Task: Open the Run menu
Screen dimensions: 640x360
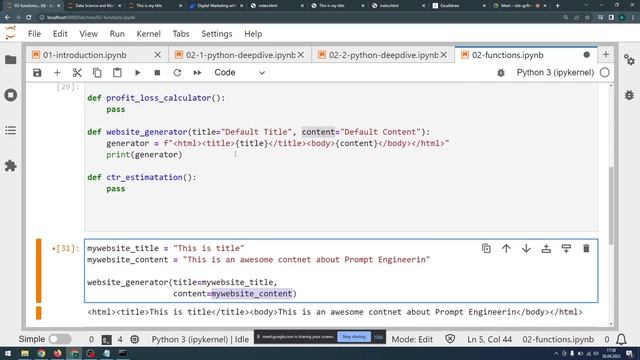Action: click(117, 34)
